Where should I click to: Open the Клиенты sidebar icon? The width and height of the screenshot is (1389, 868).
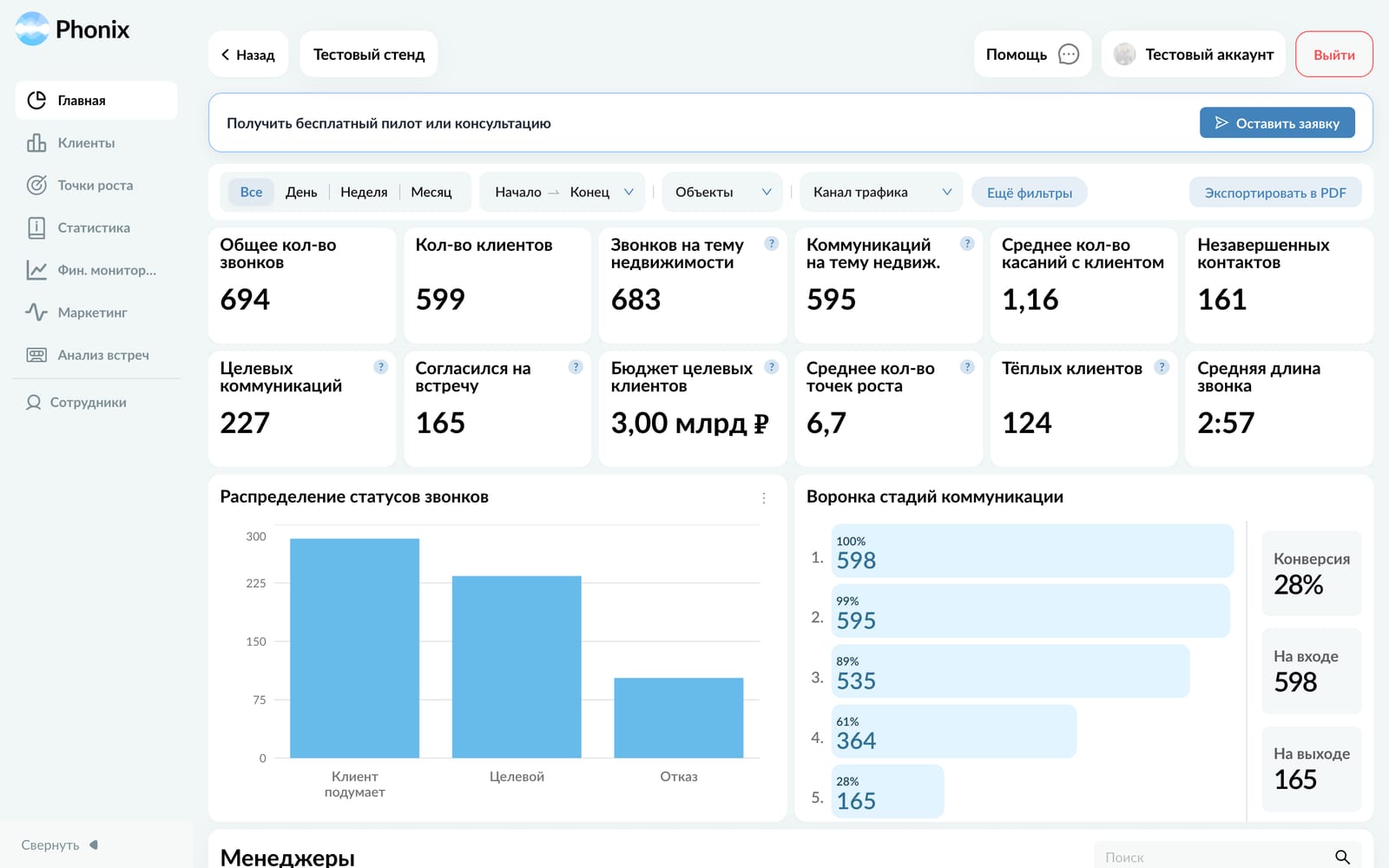pyautogui.click(x=36, y=143)
